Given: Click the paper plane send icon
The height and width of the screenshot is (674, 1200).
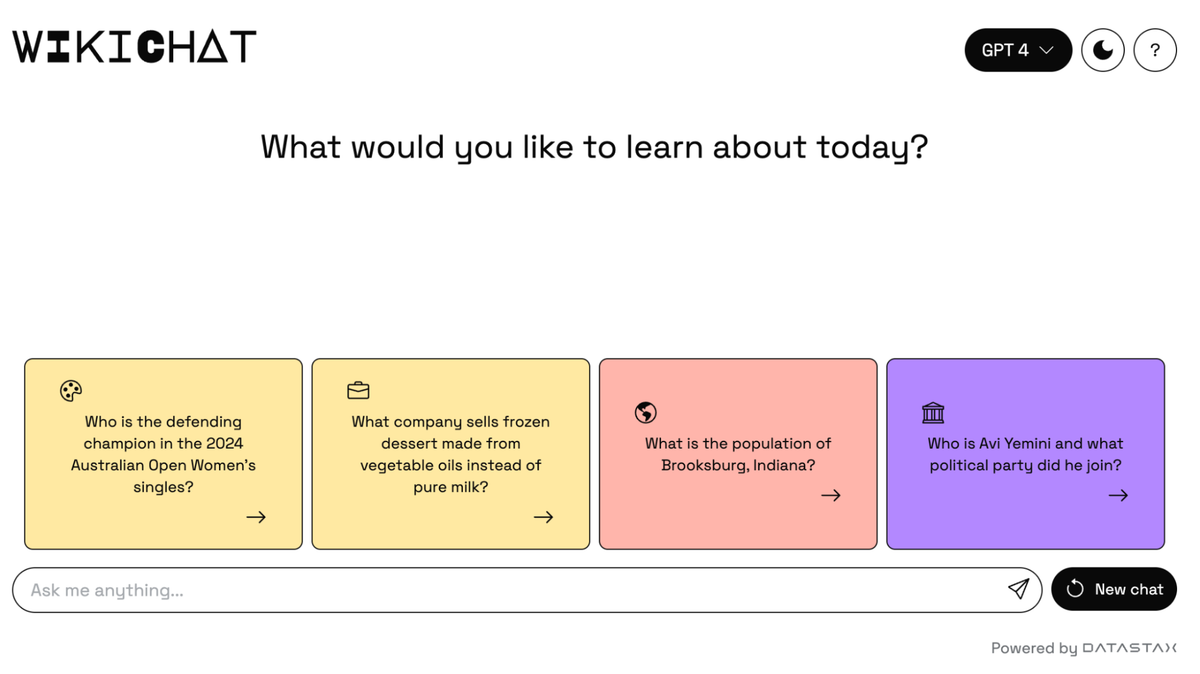Looking at the screenshot, I should click(x=1018, y=589).
